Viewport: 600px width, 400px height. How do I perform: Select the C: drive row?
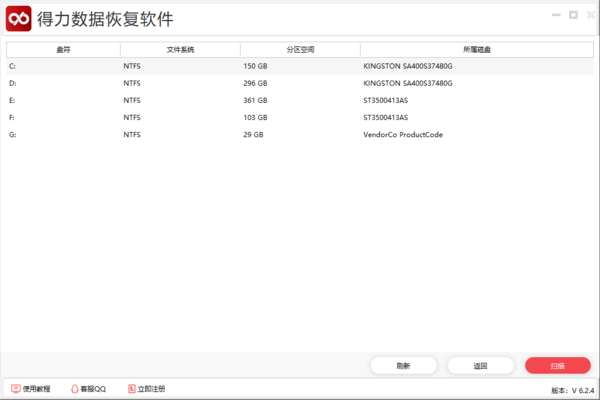tap(300, 66)
